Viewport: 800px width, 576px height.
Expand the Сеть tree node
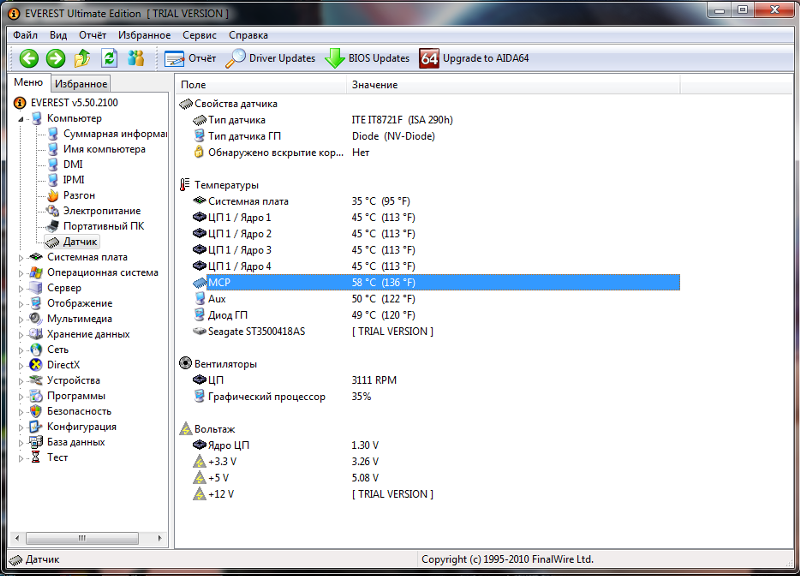21,350
